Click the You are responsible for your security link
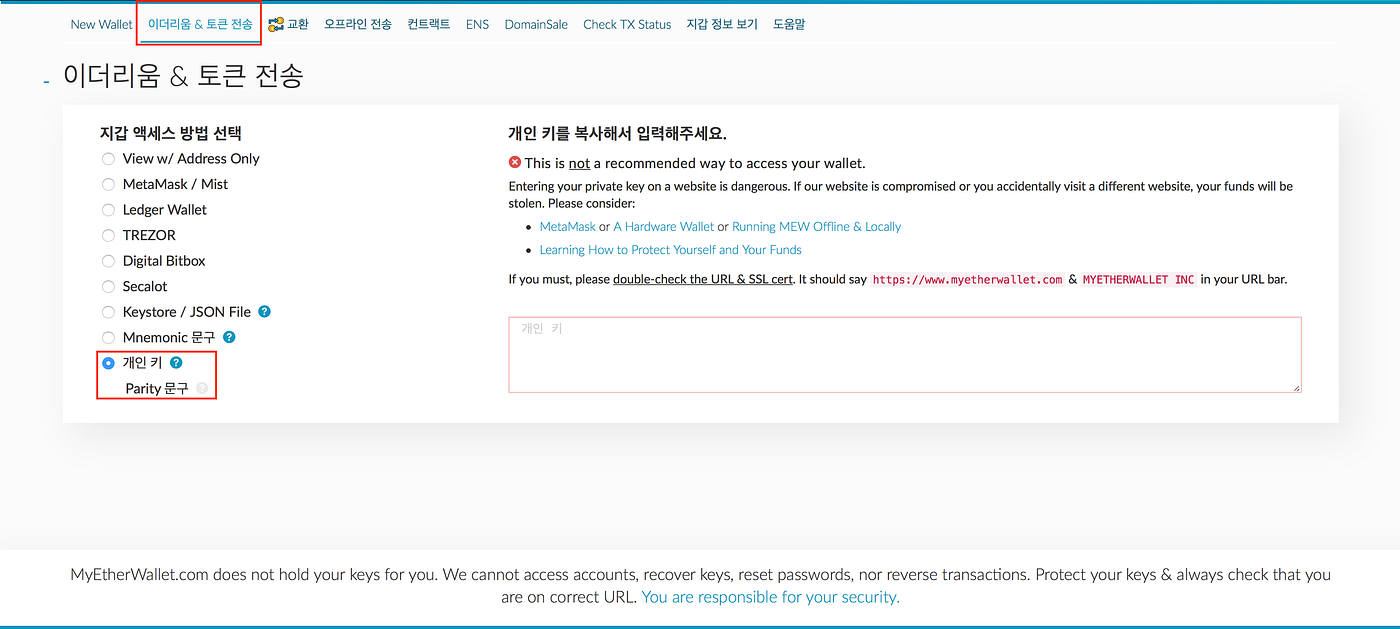 [770, 596]
